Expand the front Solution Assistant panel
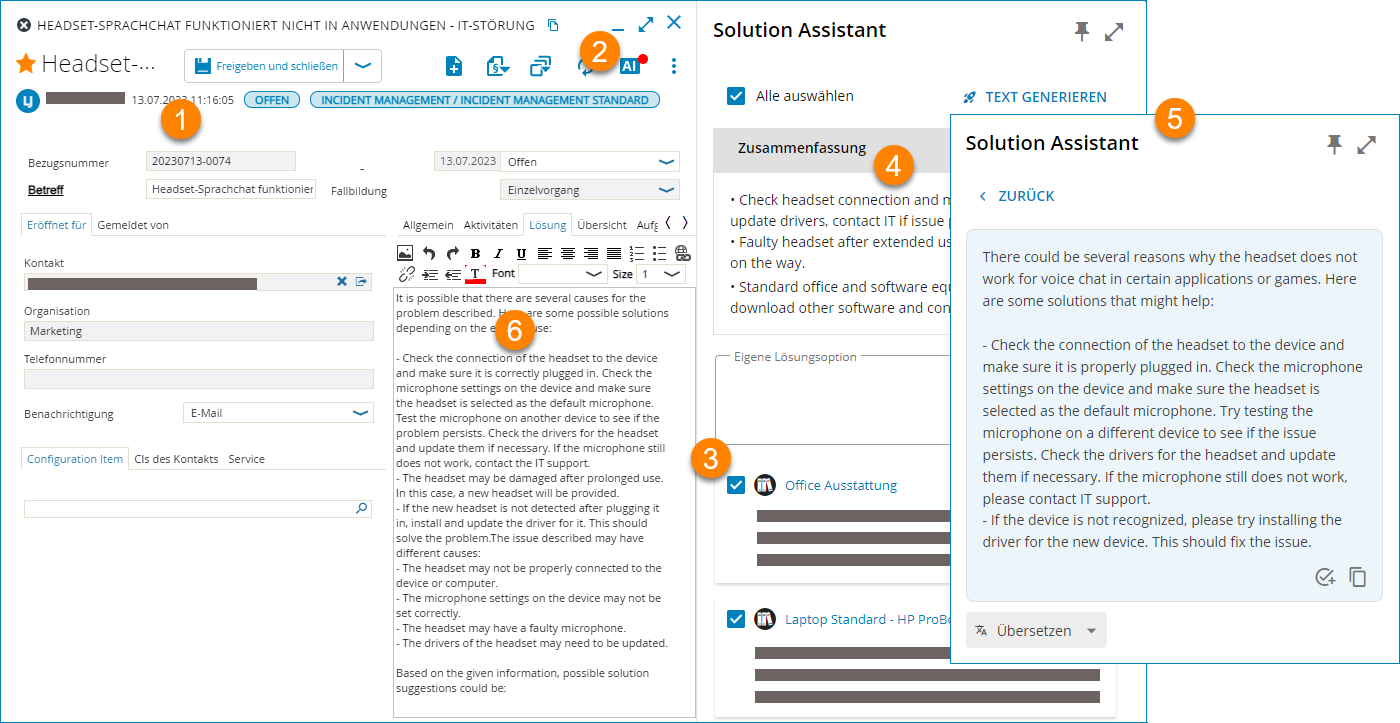 coord(1367,145)
